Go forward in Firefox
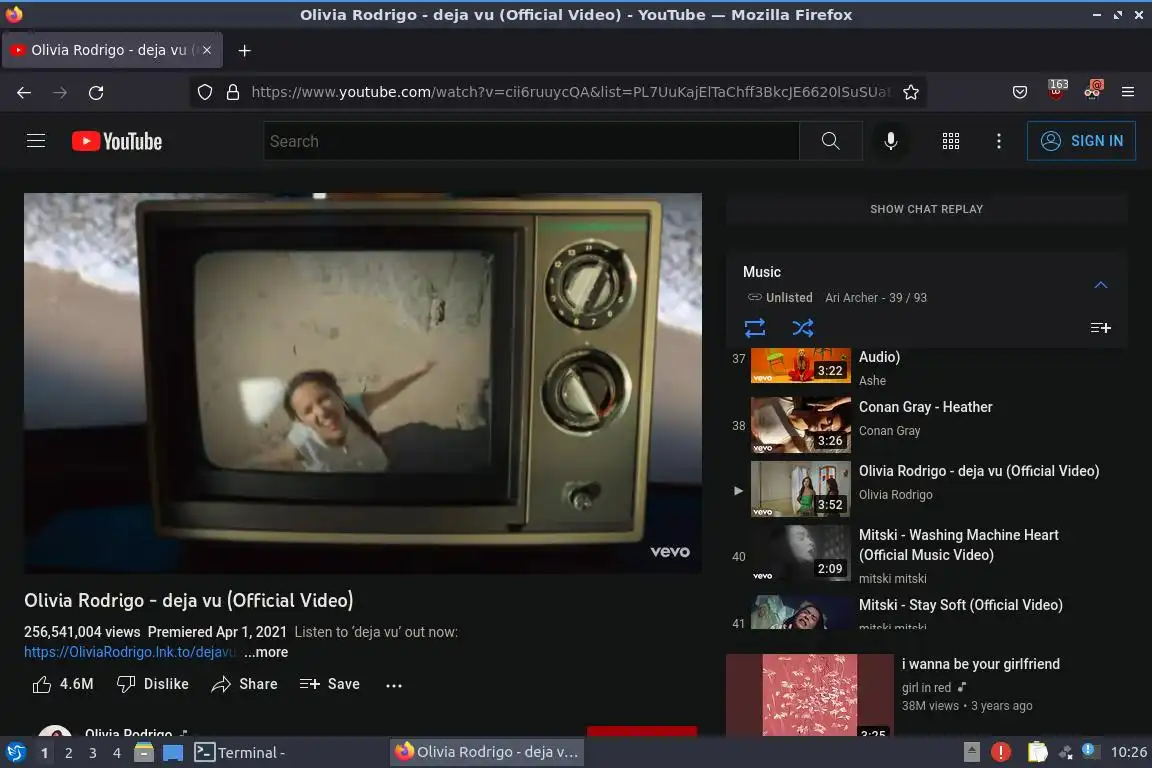The height and width of the screenshot is (768, 1152). (x=60, y=93)
